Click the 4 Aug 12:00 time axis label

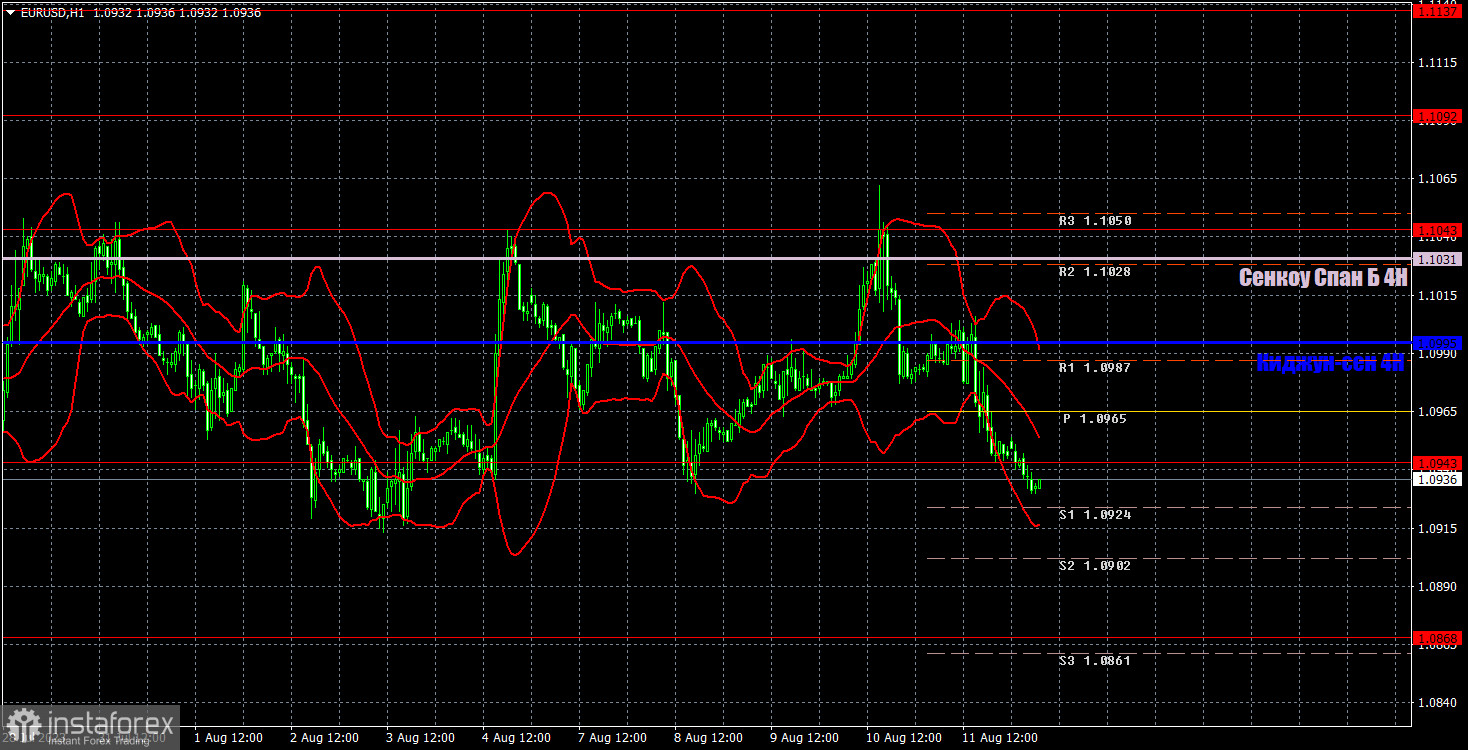516,738
